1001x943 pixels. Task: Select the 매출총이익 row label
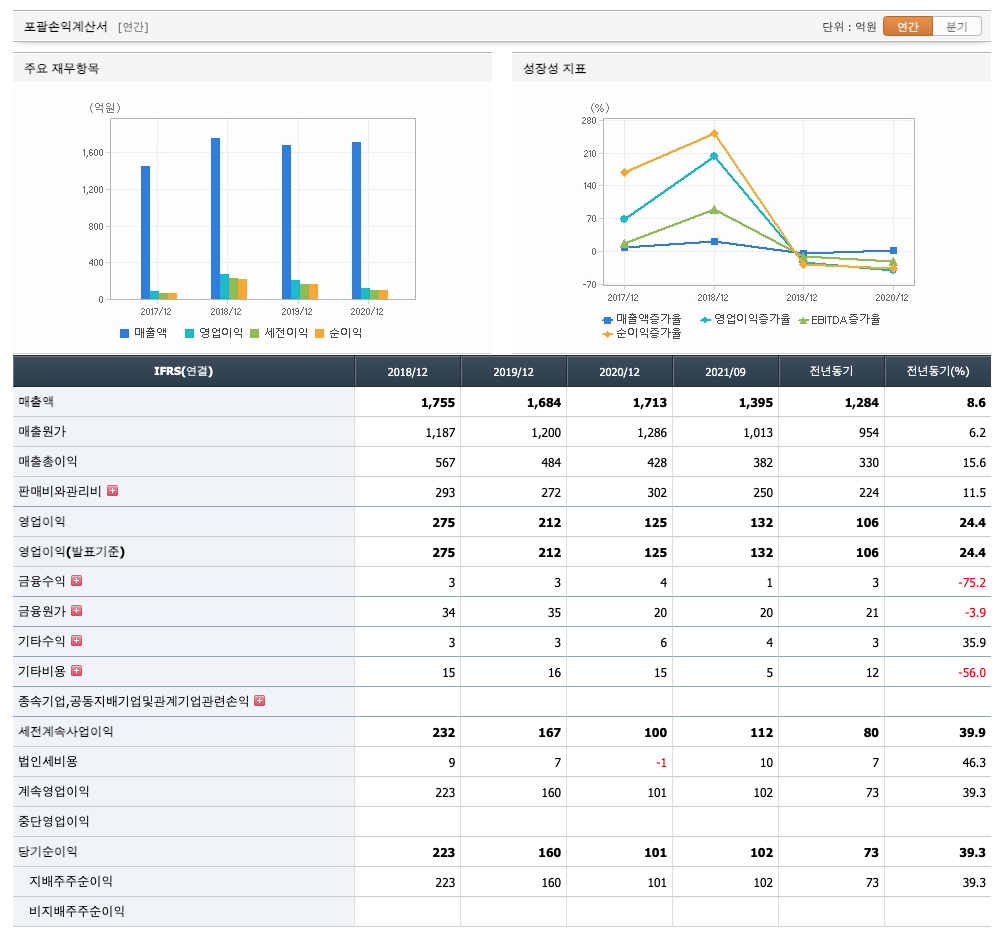pyautogui.click(x=48, y=462)
